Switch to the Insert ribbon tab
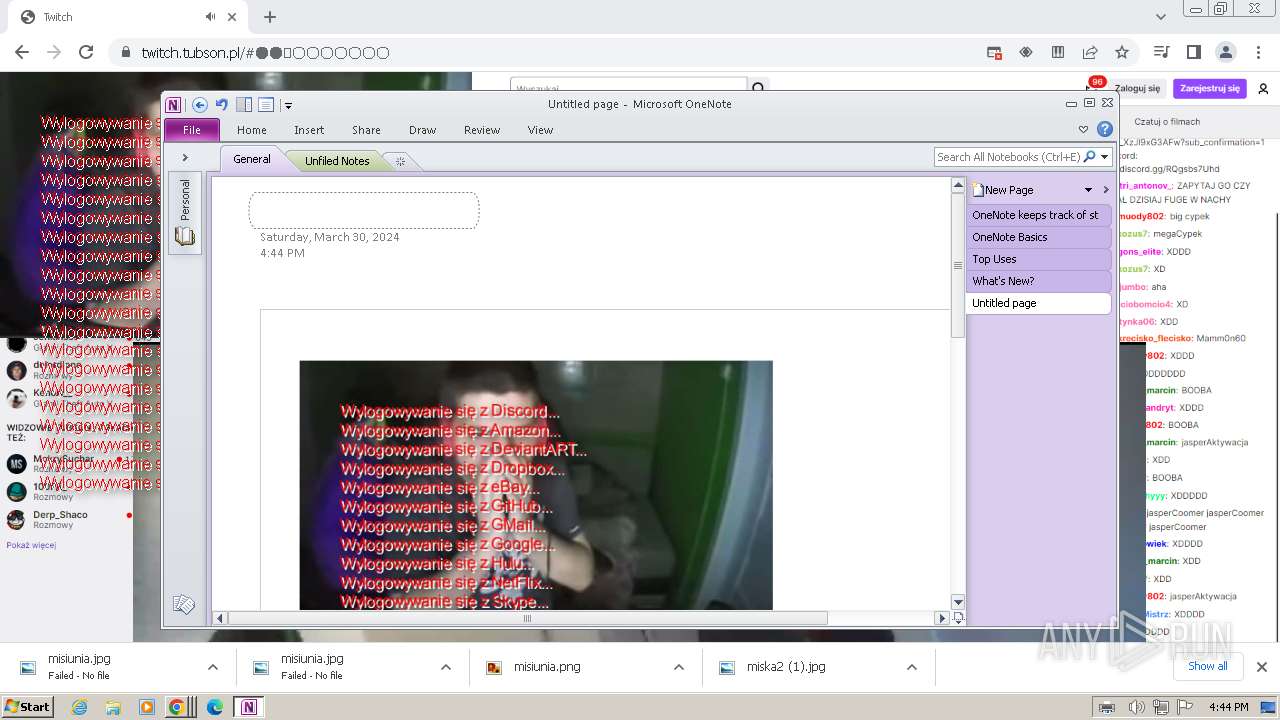 point(309,130)
